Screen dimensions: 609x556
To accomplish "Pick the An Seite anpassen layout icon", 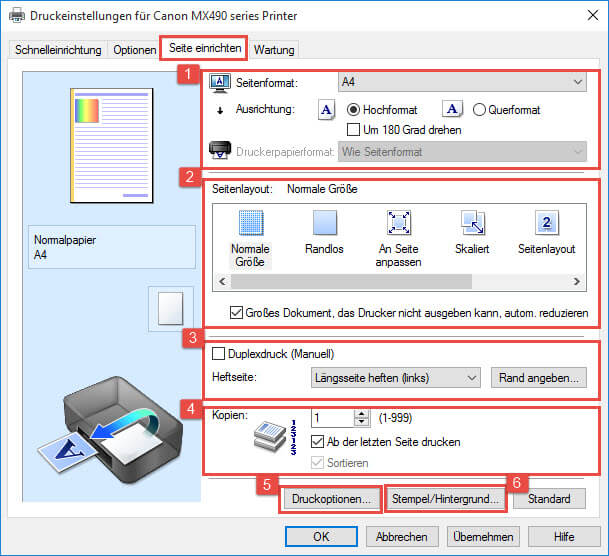I will [x=398, y=223].
